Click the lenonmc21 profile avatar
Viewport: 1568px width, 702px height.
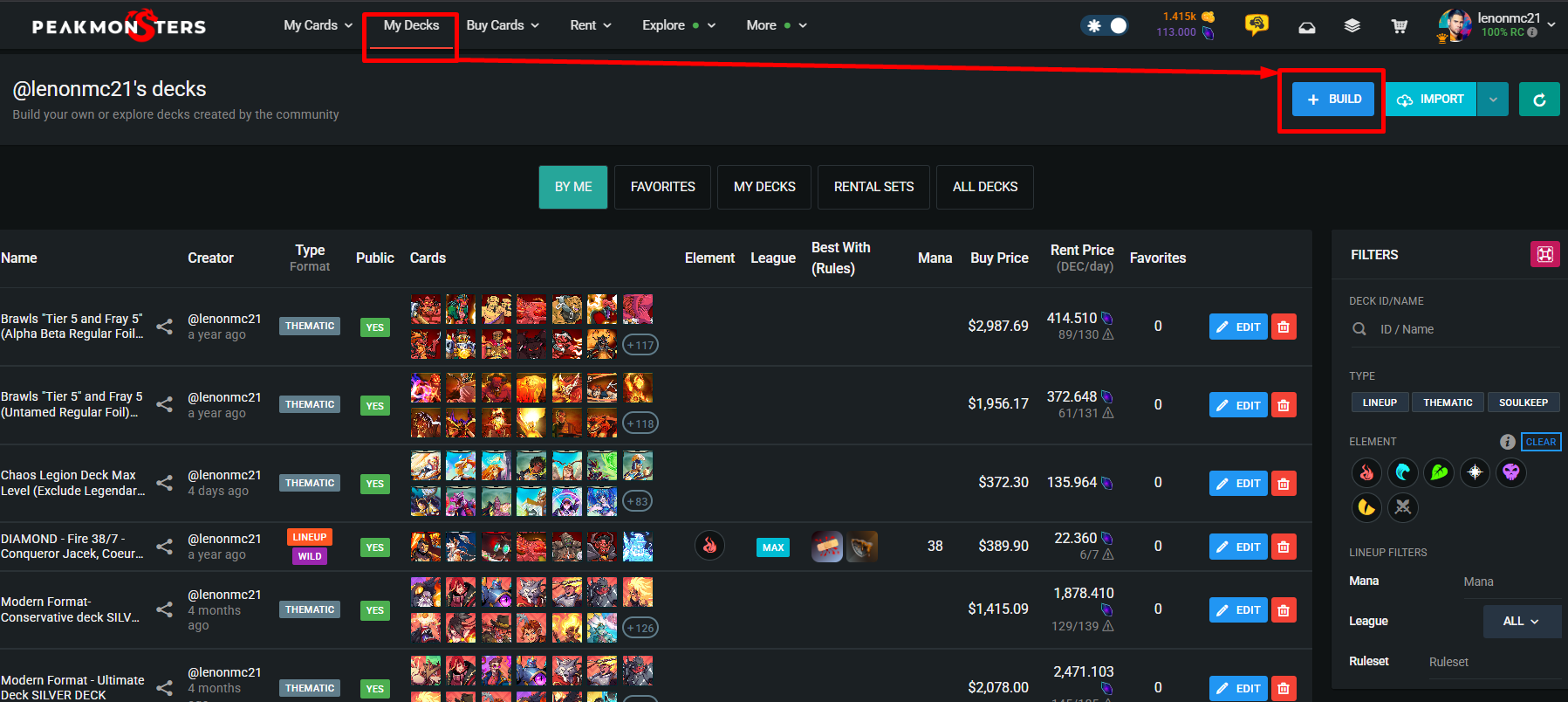click(1455, 25)
